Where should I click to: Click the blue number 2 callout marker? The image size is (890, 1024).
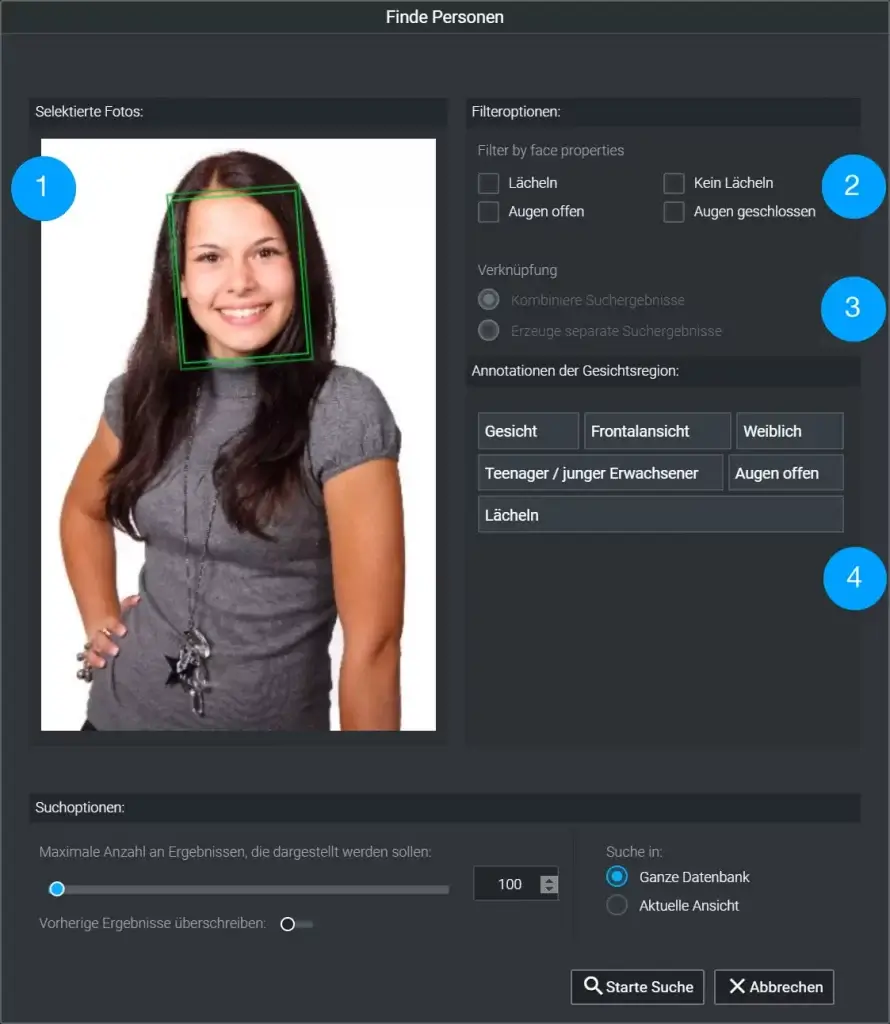tap(852, 185)
